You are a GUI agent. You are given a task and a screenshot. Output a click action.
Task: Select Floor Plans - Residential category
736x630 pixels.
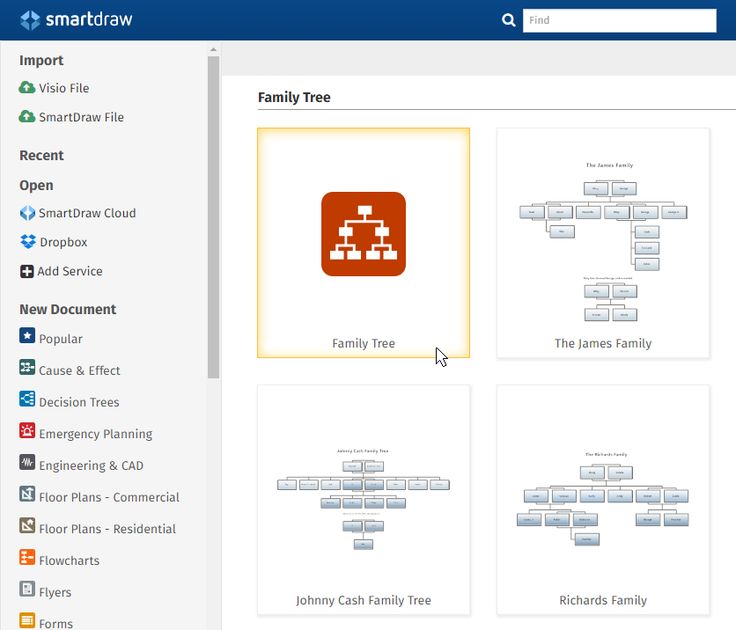[x=107, y=529]
